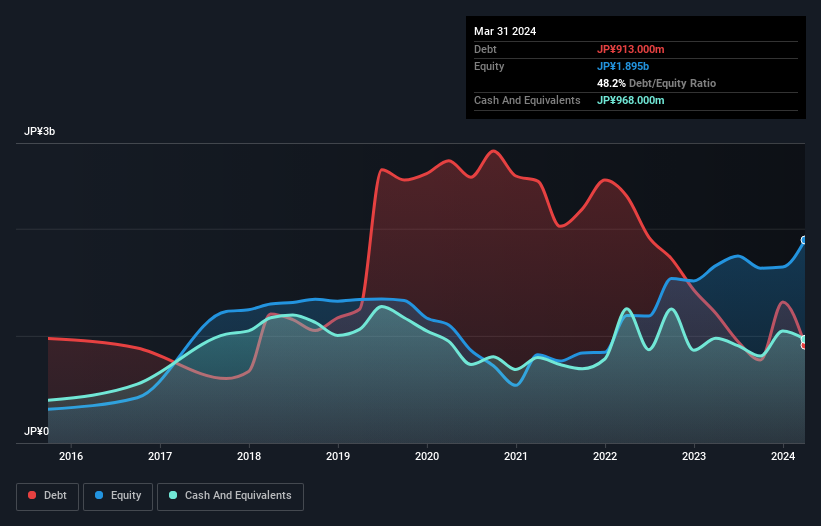Toggle Cash And Equivalents legend button
The height and width of the screenshot is (526, 821).
(230, 496)
